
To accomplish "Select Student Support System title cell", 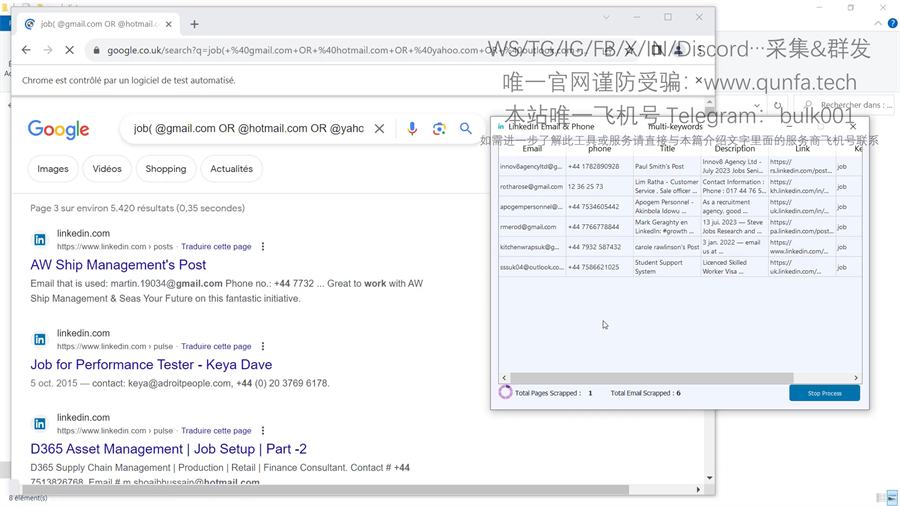I will click(666, 267).
